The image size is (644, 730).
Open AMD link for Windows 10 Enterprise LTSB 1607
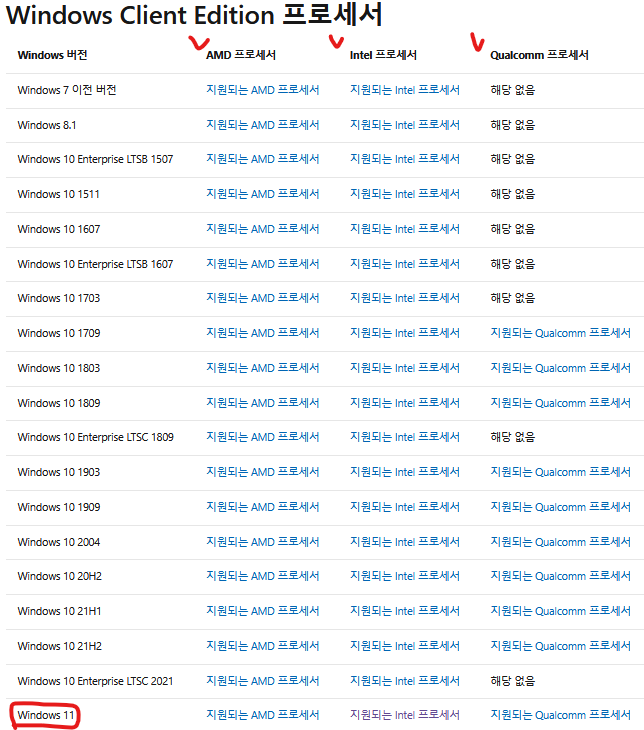point(263,264)
